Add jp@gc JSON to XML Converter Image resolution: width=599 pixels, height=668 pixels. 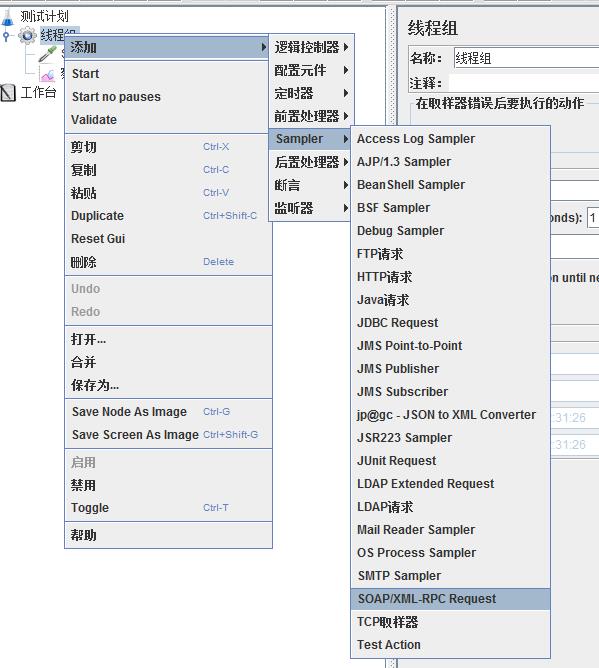(450, 415)
